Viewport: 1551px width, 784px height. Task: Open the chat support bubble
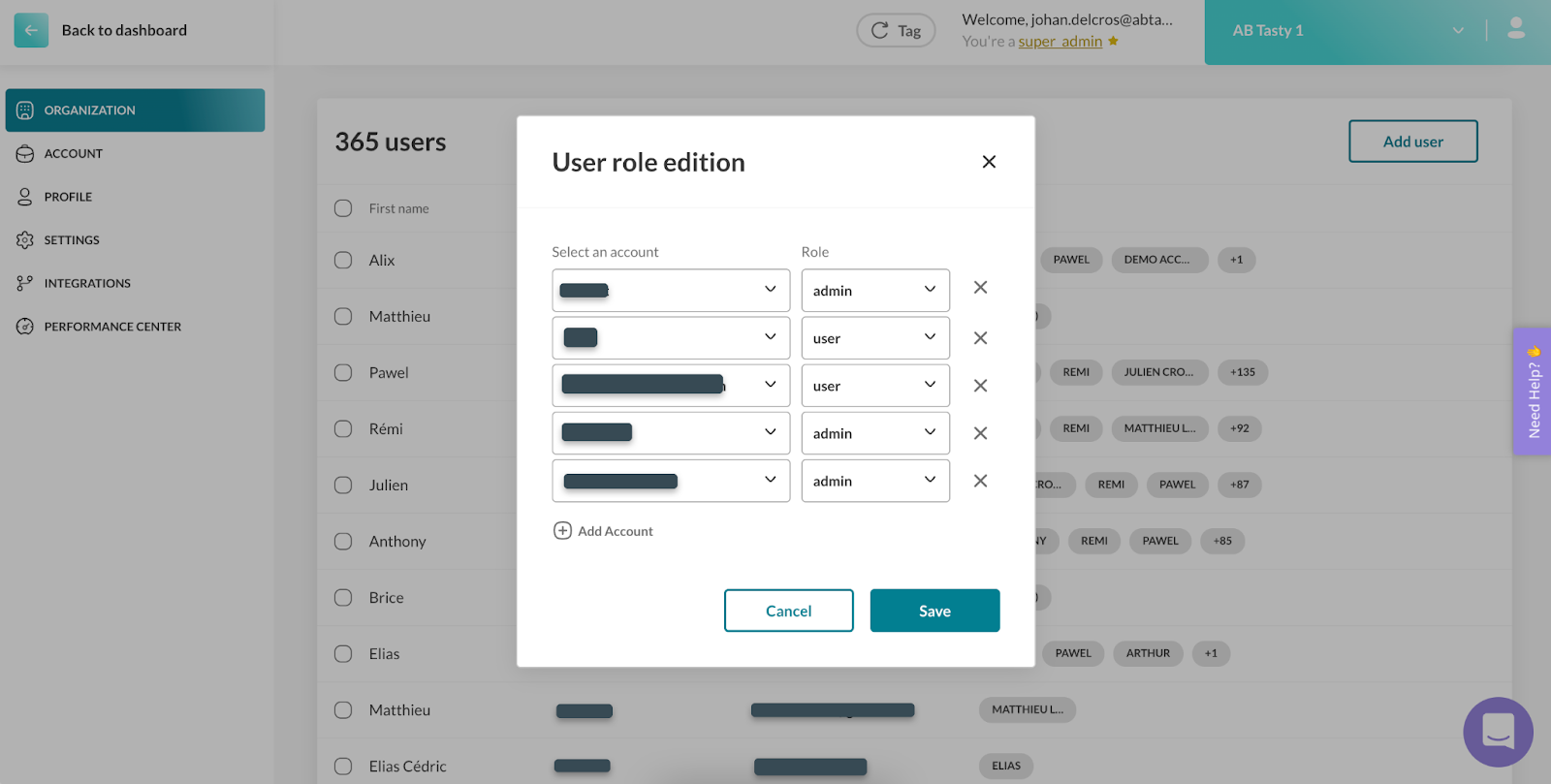1498,732
